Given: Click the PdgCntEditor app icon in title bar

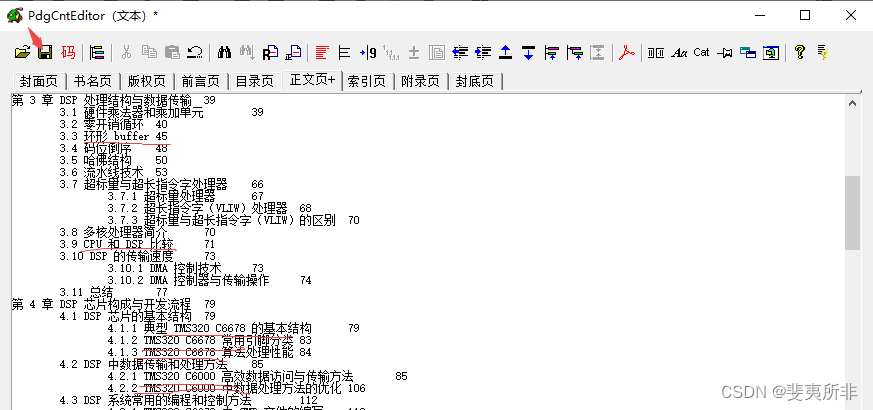Looking at the screenshot, I should pyautogui.click(x=15, y=16).
